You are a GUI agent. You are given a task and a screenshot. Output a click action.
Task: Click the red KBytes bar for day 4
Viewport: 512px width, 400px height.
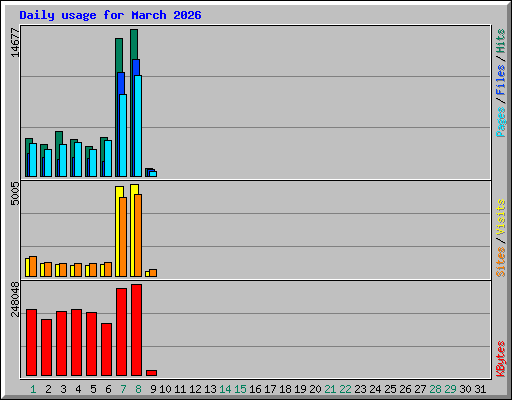click(x=76, y=343)
